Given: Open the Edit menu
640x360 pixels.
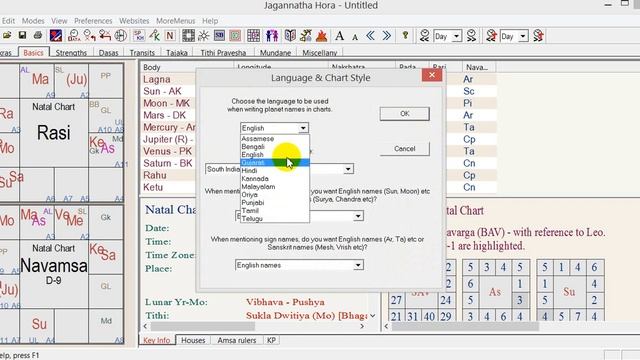Looking at the screenshot, I should [8, 21].
